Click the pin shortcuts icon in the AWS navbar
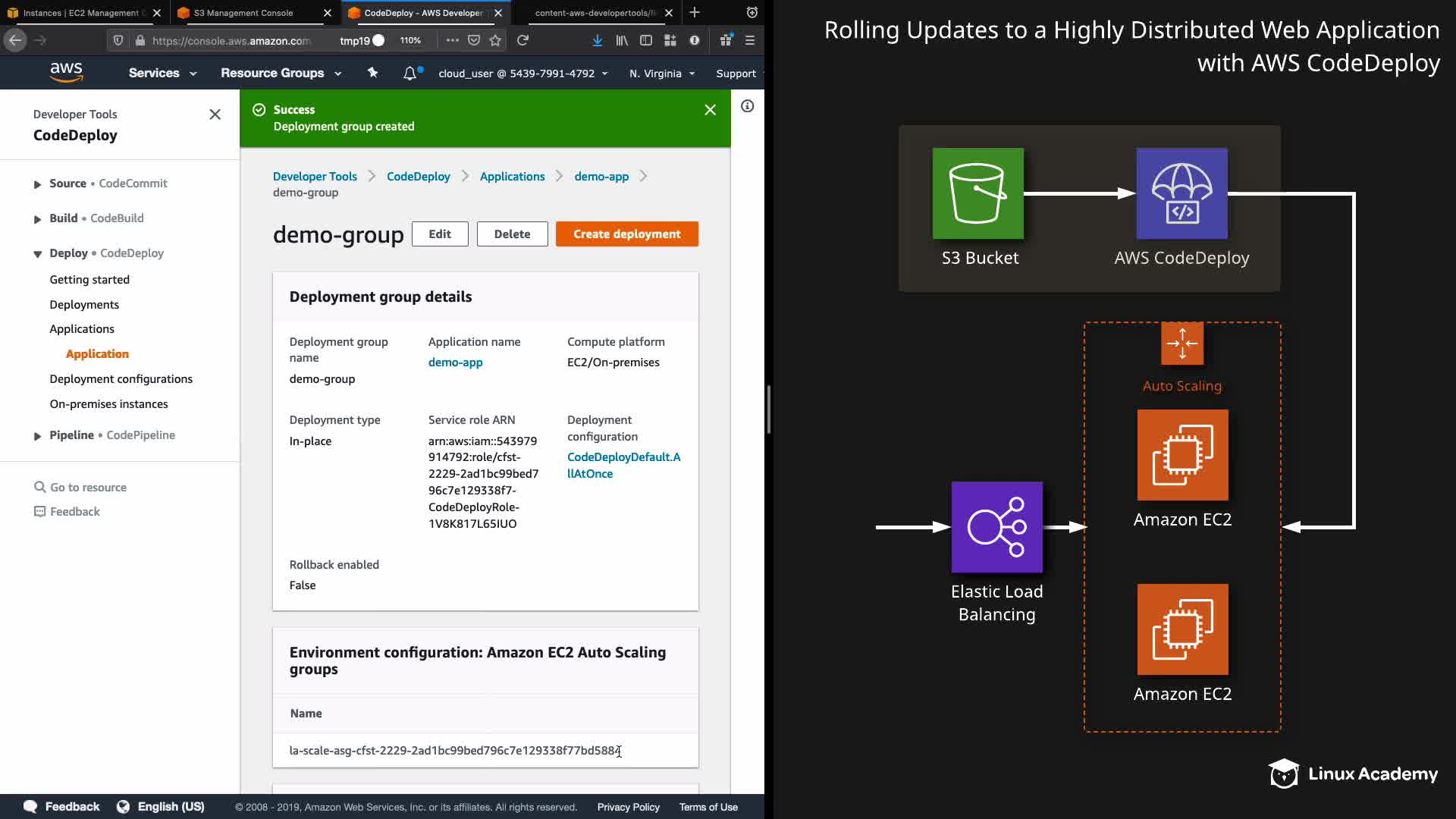 [x=372, y=73]
